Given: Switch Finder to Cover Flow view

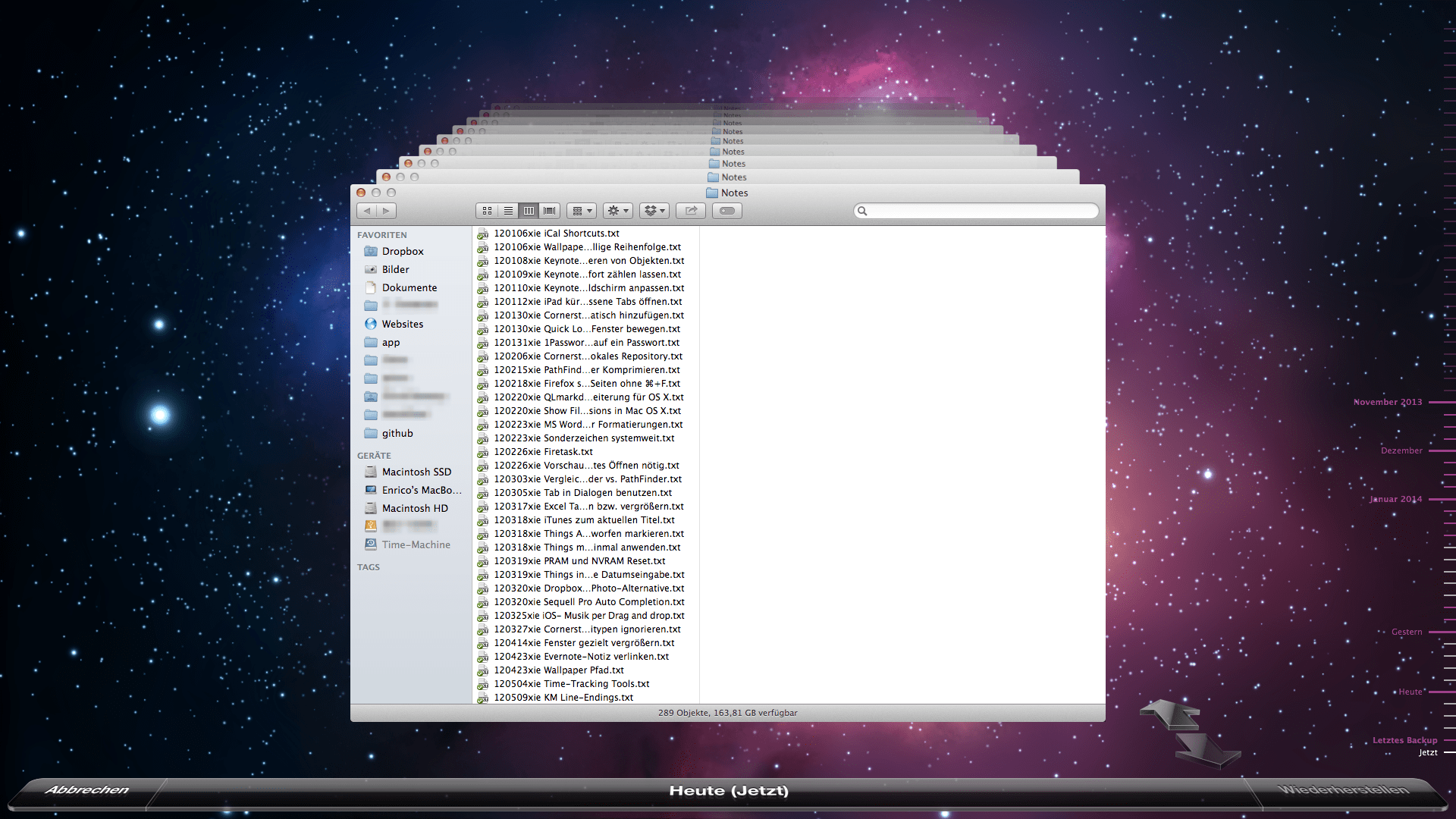Looking at the screenshot, I should (550, 211).
